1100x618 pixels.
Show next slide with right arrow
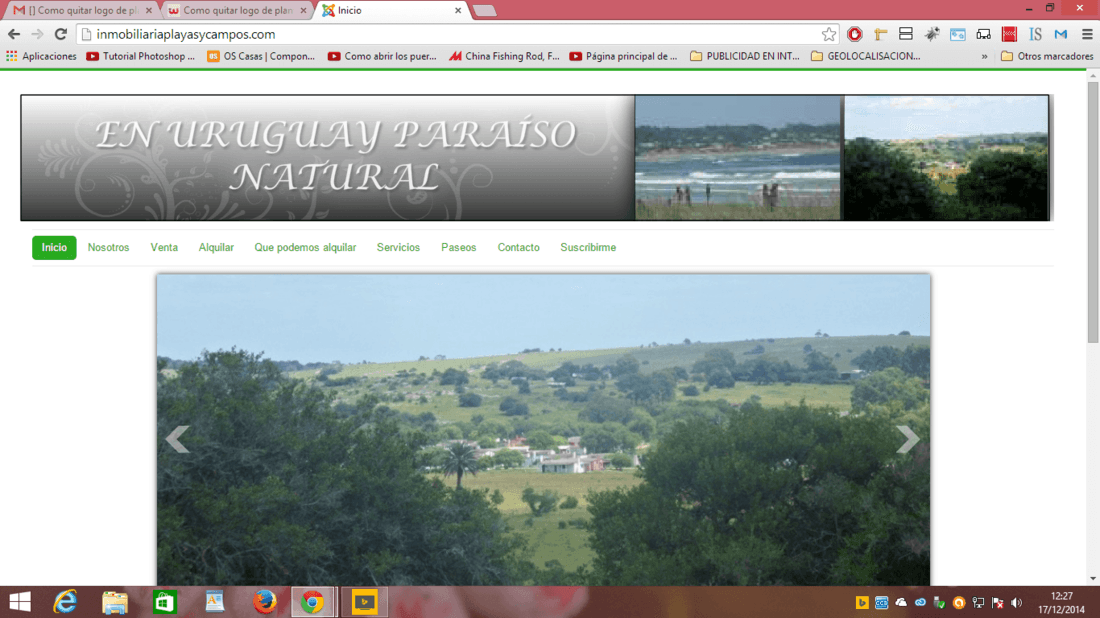(x=907, y=440)
